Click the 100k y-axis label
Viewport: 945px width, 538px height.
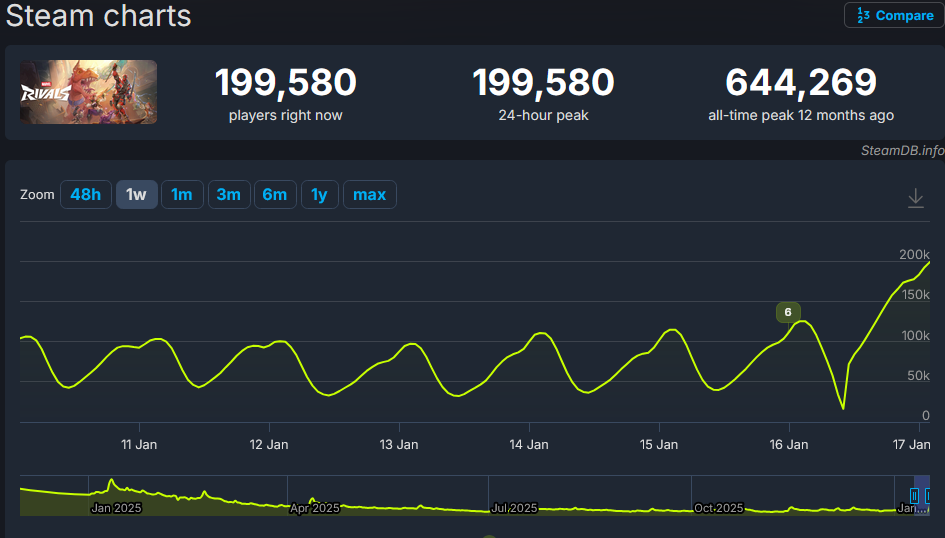pyautogui.click(x=915, y=336)
